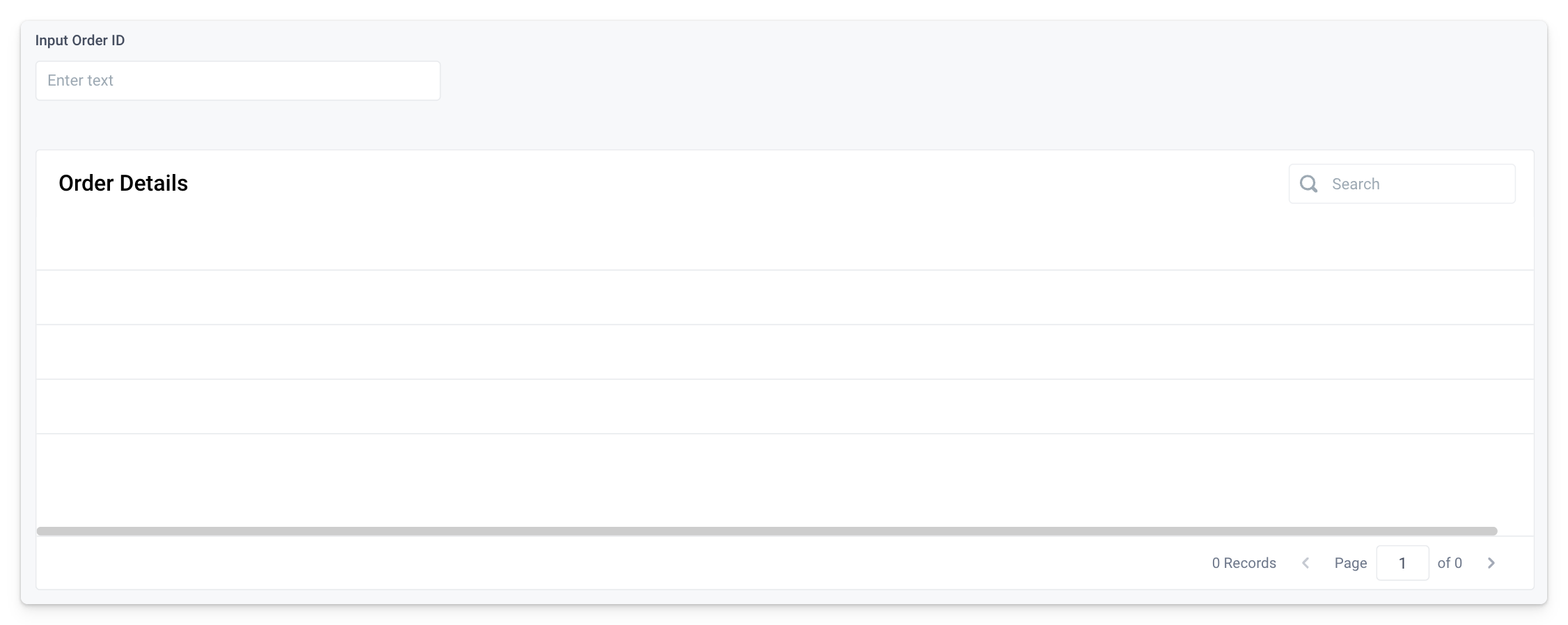Screen dimensions: 1568x625
Task: Select the page number box showing 1
Action: tap(1402, 563)
